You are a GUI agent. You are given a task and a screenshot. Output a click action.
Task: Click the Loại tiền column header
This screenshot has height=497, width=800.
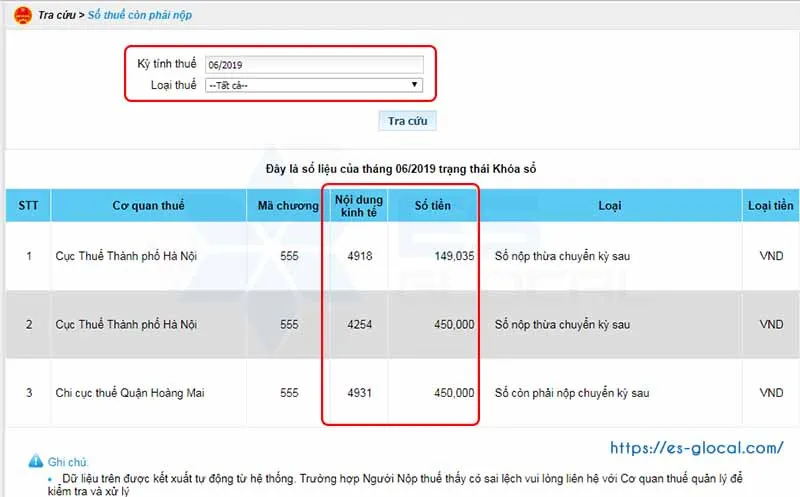770,206
